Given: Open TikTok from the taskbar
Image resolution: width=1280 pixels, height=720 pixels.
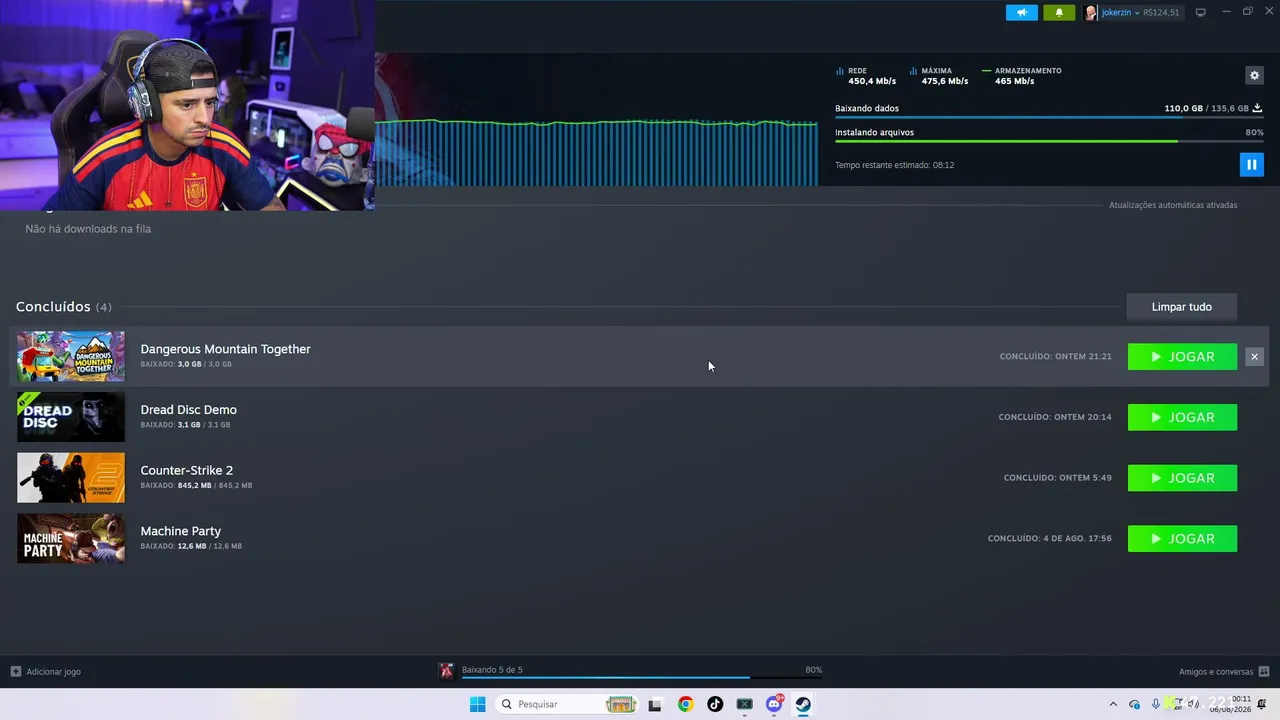Looking at the screenshot, I should tap(715, 704).
